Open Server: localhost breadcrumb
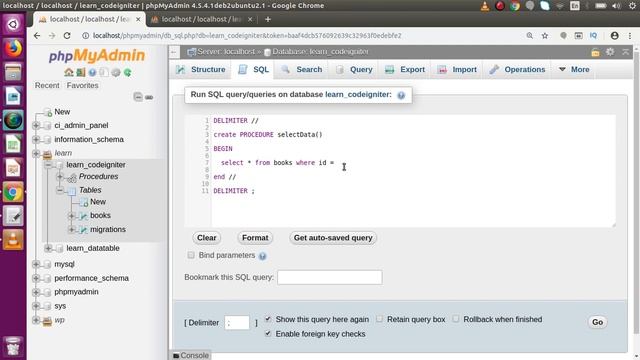 point(226,52)
